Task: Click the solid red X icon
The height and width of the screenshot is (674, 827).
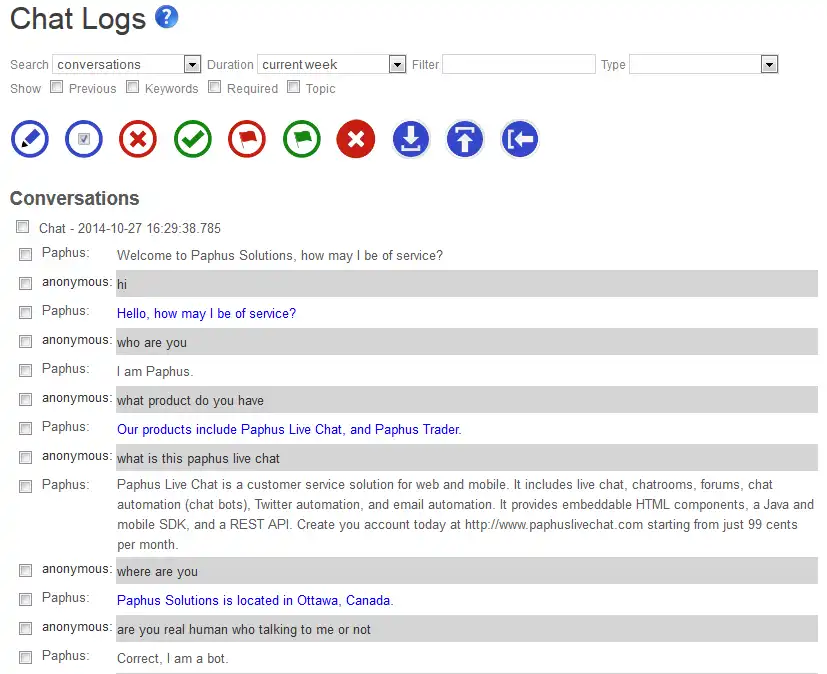Action: pyautogui.click(x=356, y=140)
